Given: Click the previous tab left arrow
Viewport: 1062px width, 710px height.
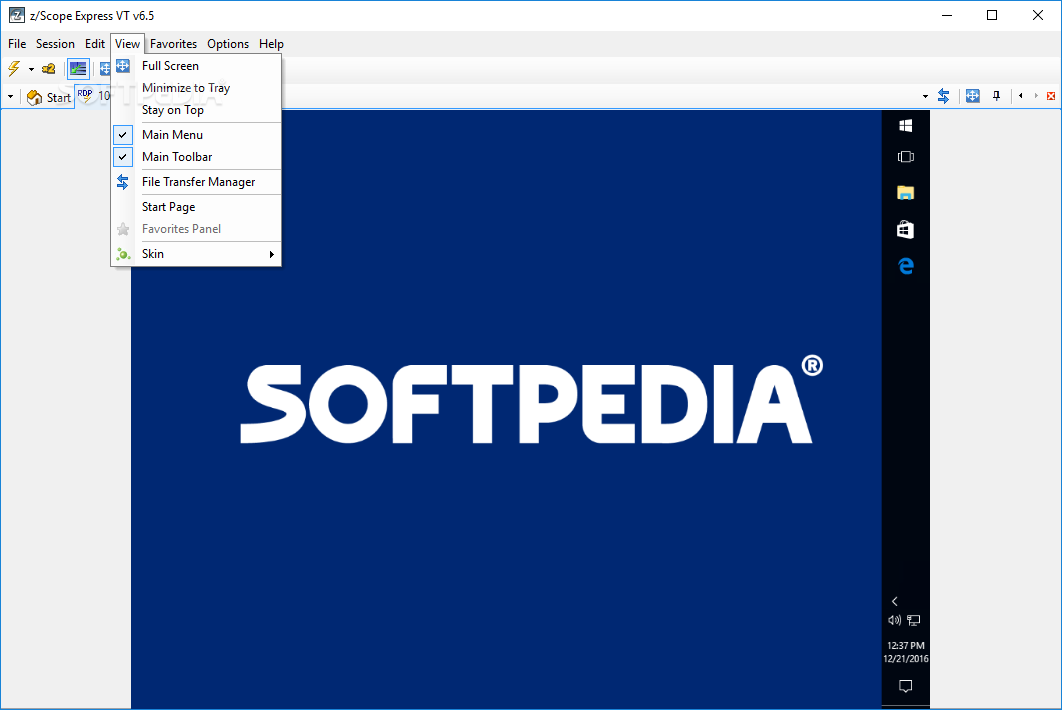Looking at the screenshot, I should (1021, 96).
